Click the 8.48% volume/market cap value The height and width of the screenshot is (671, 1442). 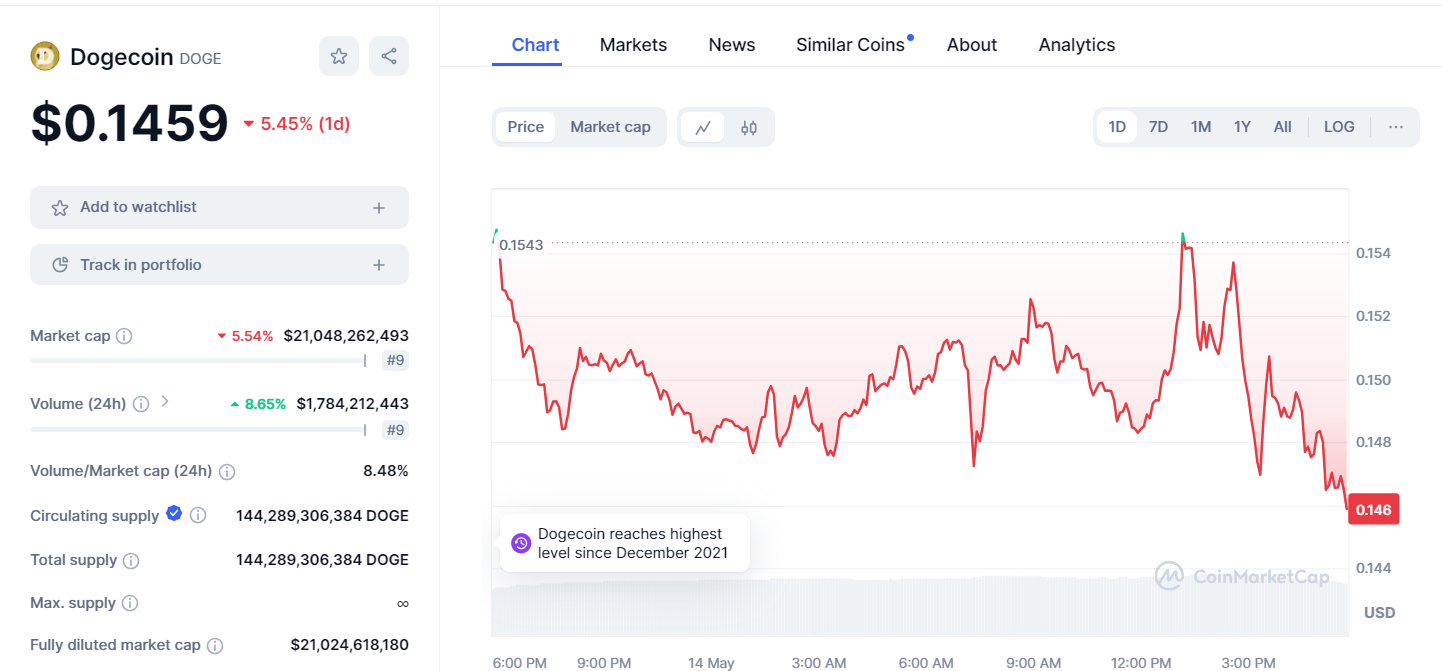[x=385, y=471]
